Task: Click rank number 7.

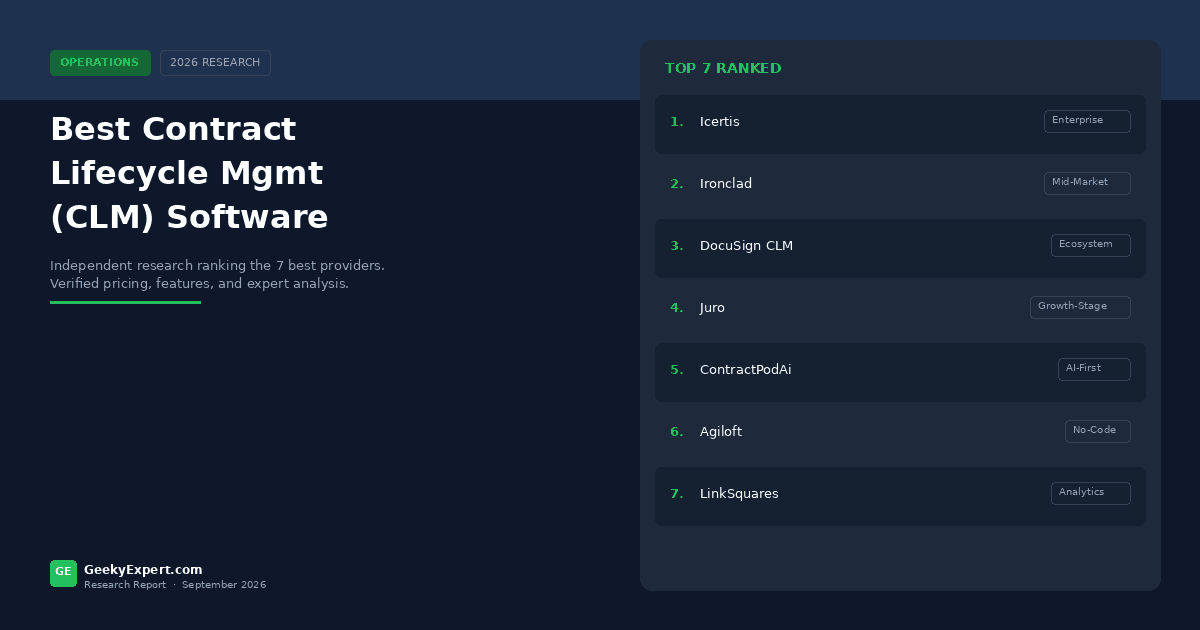Action: [x=677, y=494]
